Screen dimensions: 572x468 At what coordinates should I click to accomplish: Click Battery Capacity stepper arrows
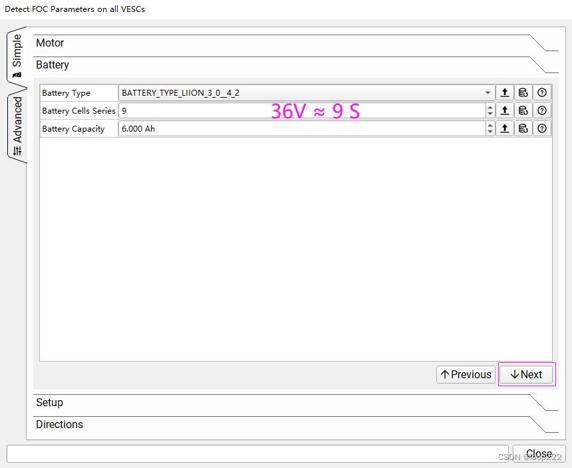coord(490,128)
